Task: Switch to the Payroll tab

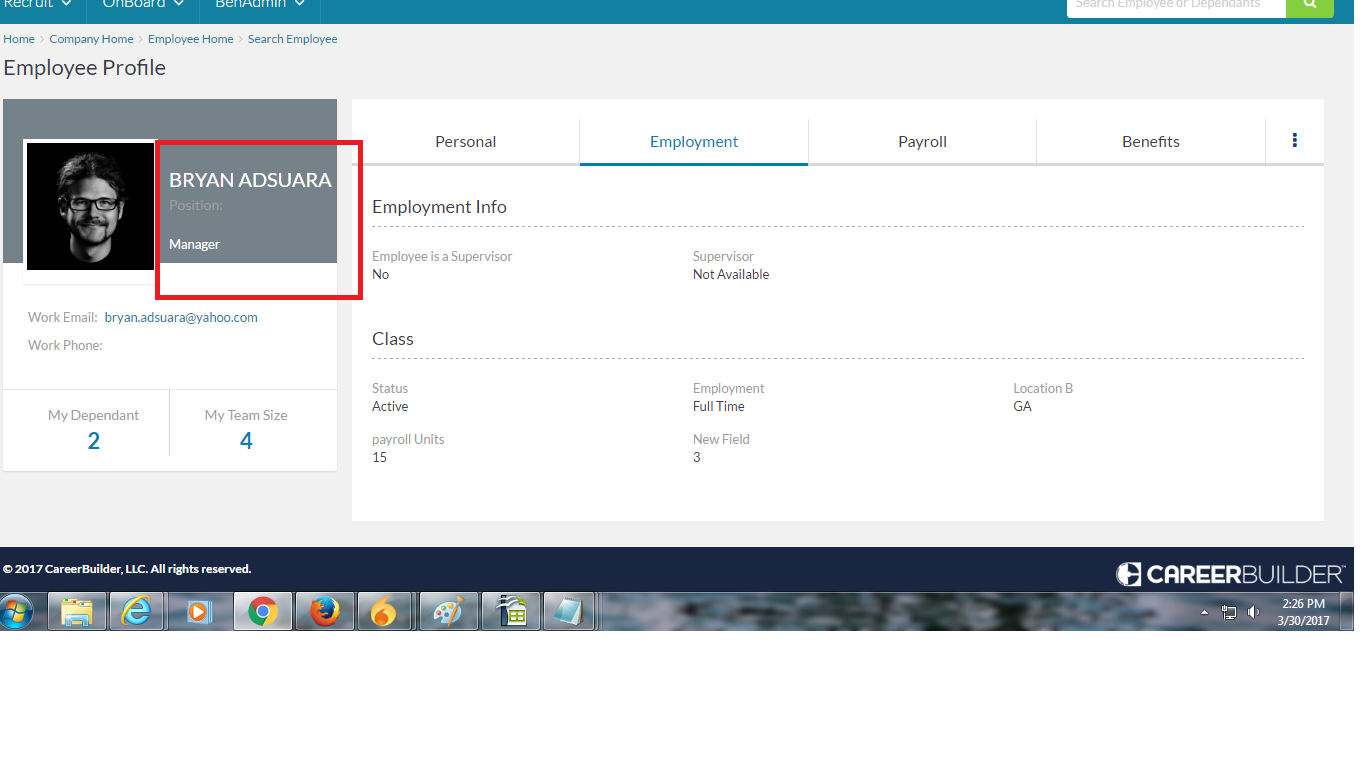Action: point(922,142)
